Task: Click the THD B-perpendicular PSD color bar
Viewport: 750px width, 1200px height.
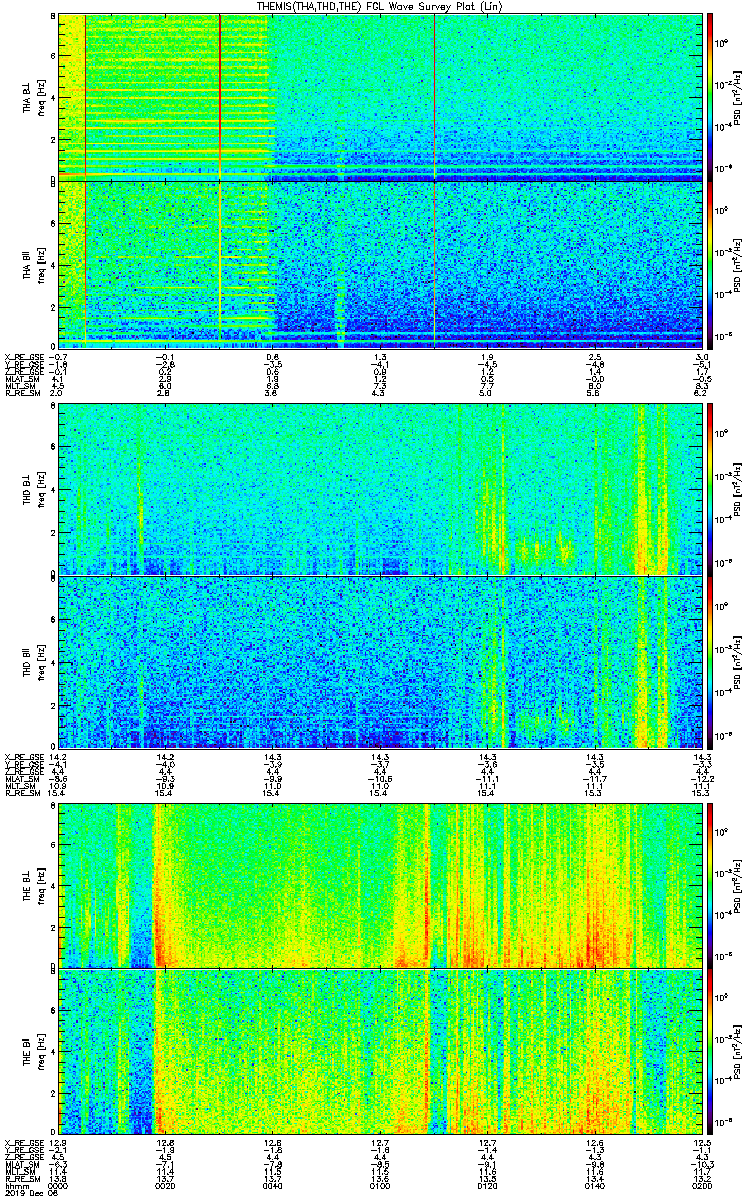Action: click(711, 490)
